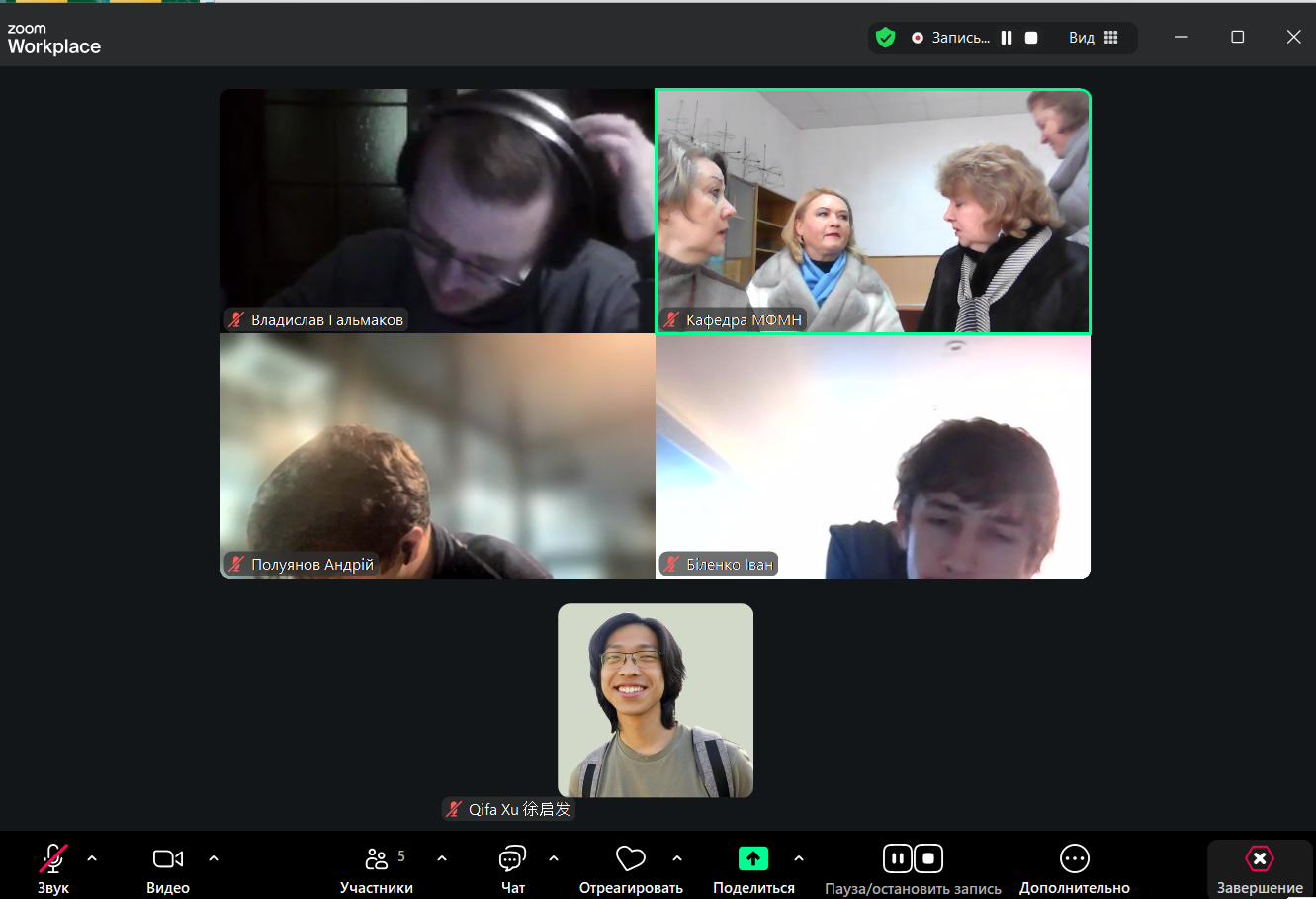Select Qifa Xu's profile picture tile

coord(656,700)
